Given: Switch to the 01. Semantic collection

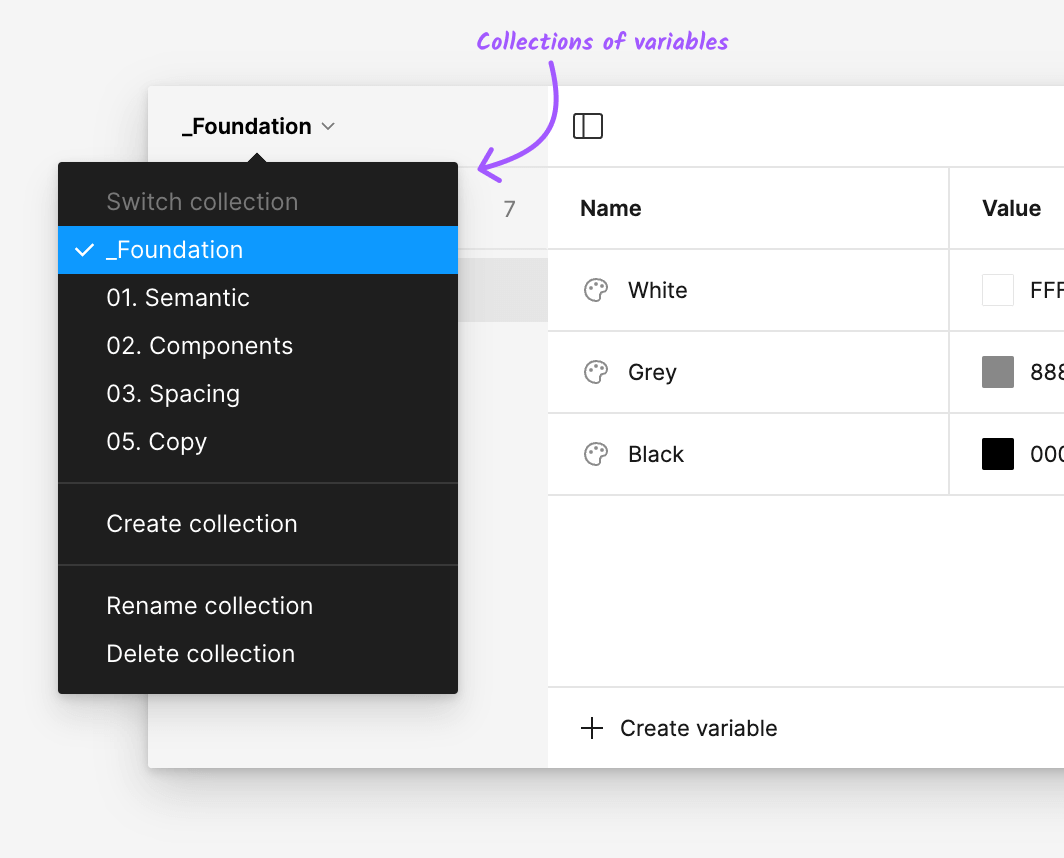Looking at the screenshot, I should (x=178, y=298).
